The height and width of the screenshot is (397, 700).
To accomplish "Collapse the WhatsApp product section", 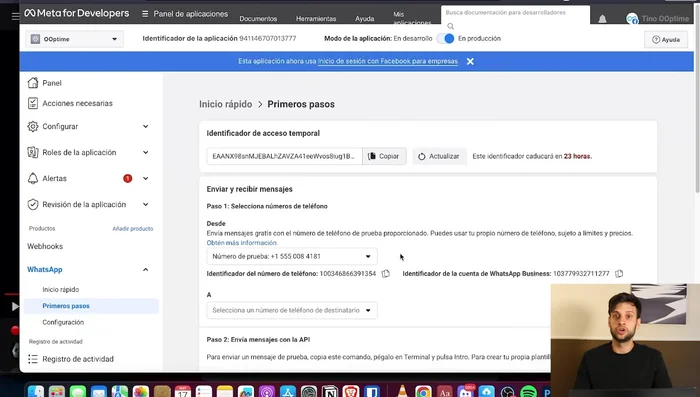I will (x=146, y=269).
